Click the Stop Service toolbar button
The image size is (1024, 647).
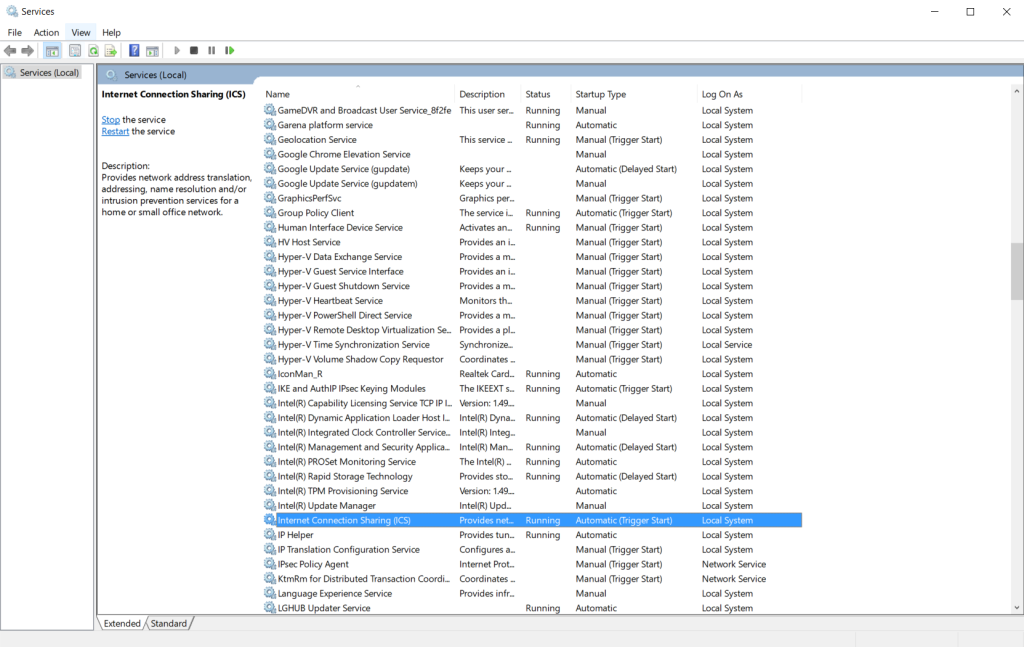pos(194,50)
